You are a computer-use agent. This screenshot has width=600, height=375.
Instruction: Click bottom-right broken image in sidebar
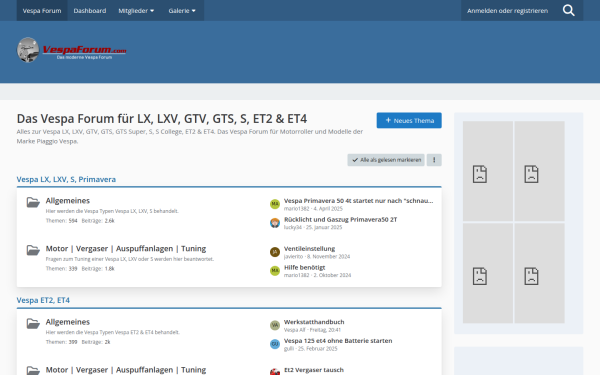pos(540,273)
